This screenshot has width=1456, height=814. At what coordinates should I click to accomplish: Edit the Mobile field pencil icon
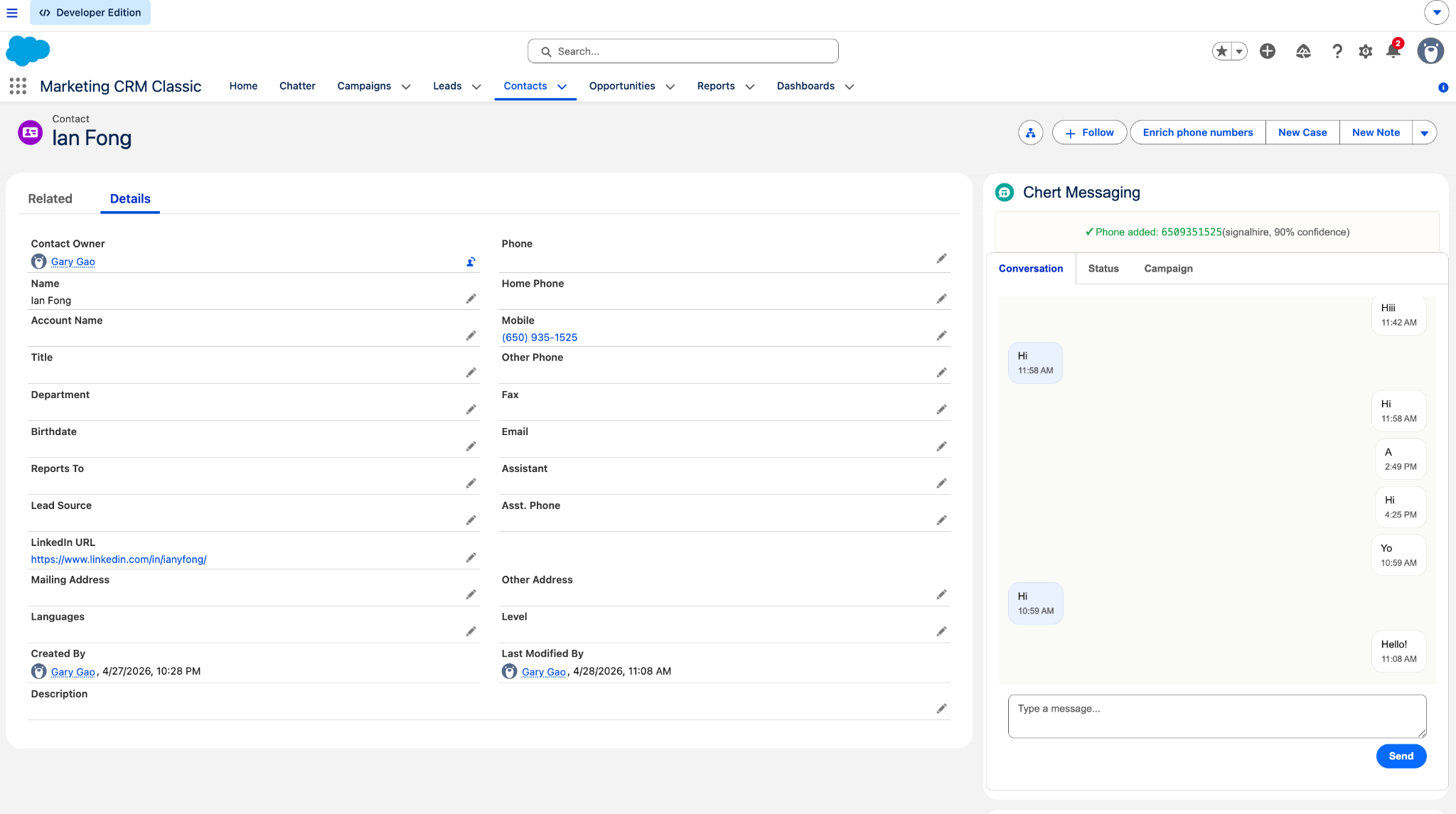coord(941,336)
